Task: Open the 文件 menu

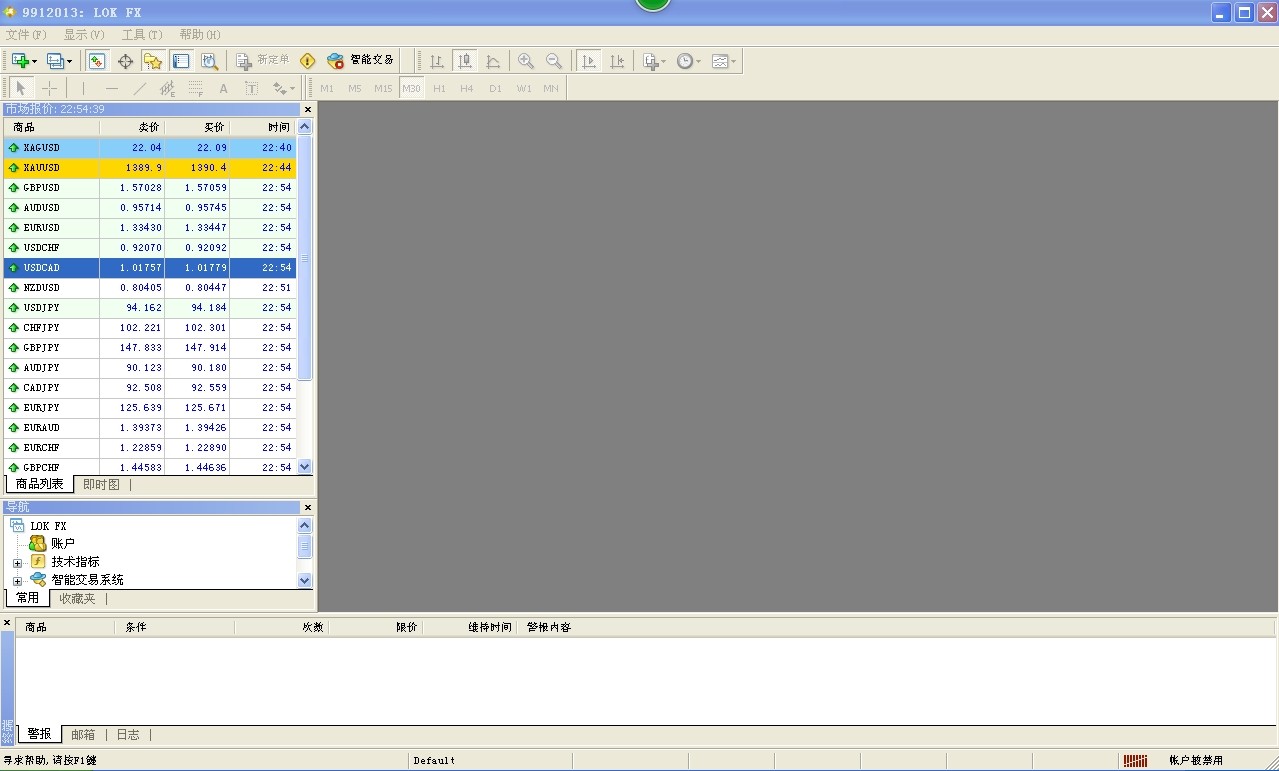Action: (26, 35)
